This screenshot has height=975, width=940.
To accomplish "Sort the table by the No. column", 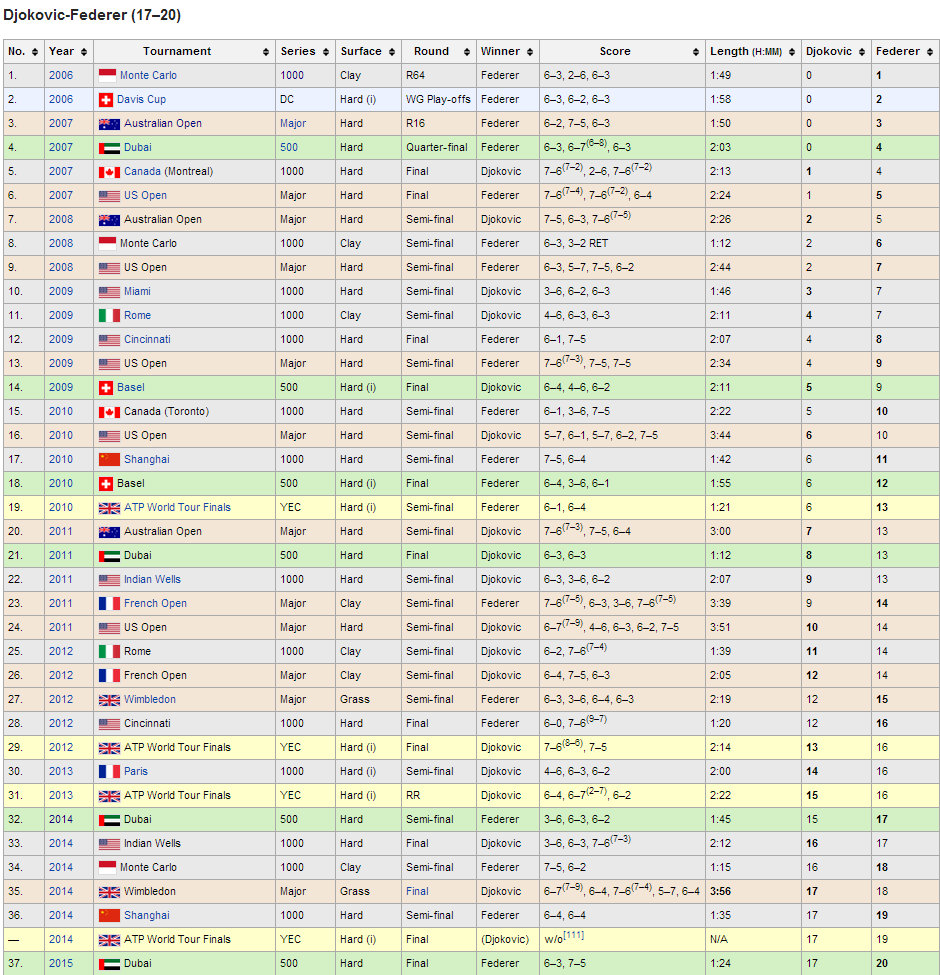I will [35, 52].
